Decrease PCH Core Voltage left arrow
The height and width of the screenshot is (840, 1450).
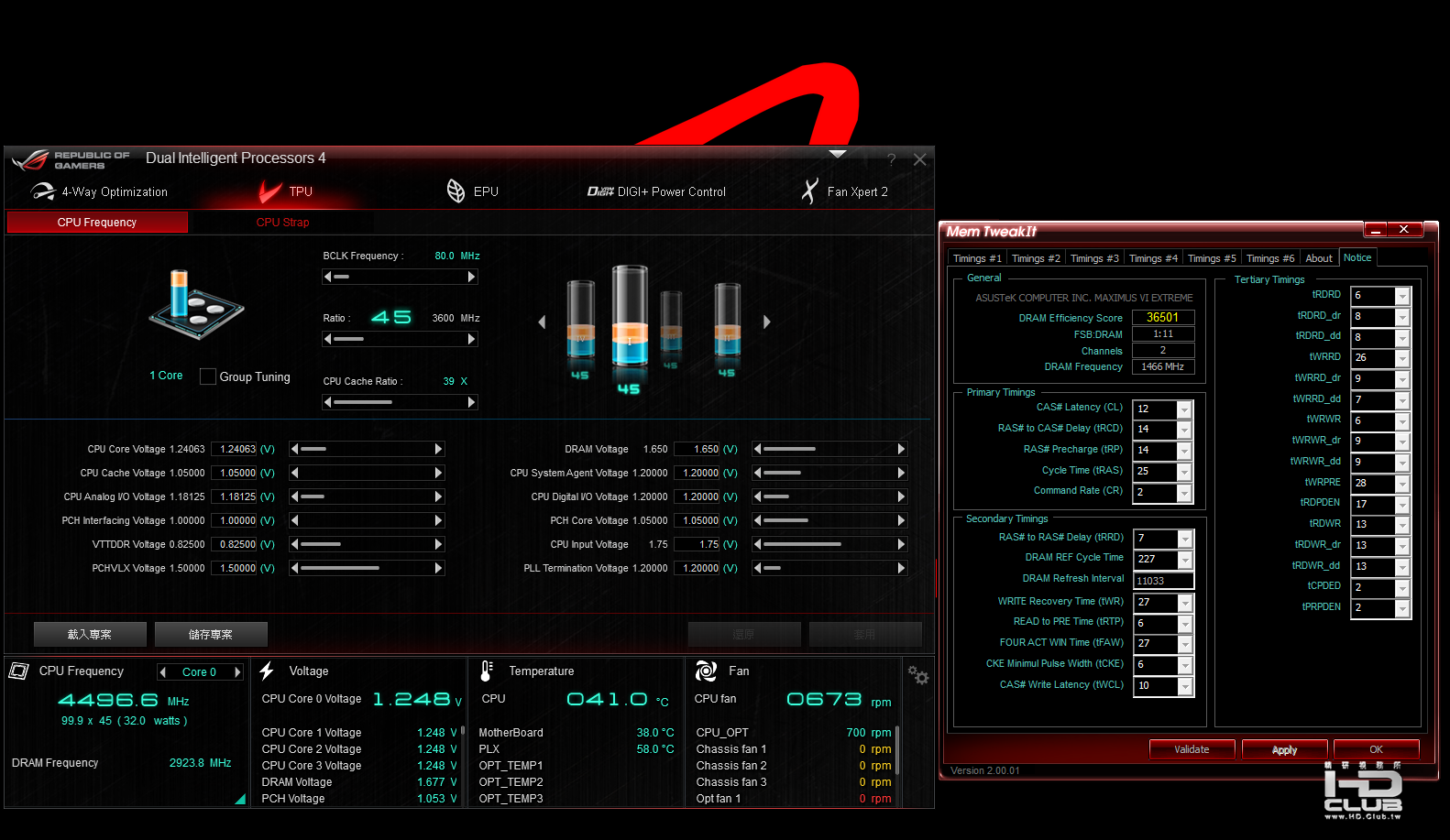click(757, 520)
